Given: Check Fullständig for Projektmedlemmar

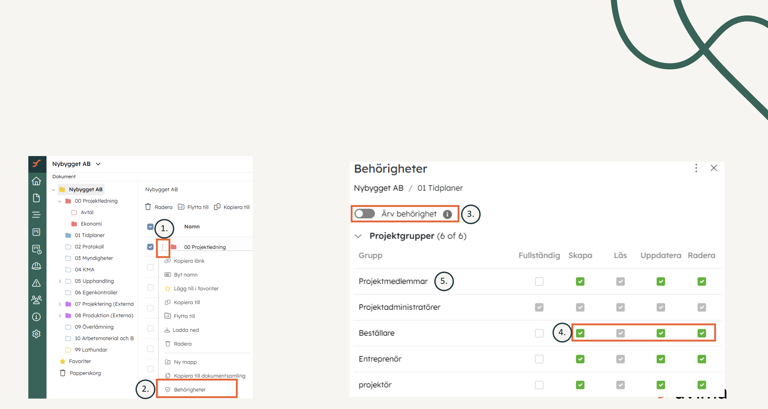Looking at the screenshot, I should [x=539, y=282].
